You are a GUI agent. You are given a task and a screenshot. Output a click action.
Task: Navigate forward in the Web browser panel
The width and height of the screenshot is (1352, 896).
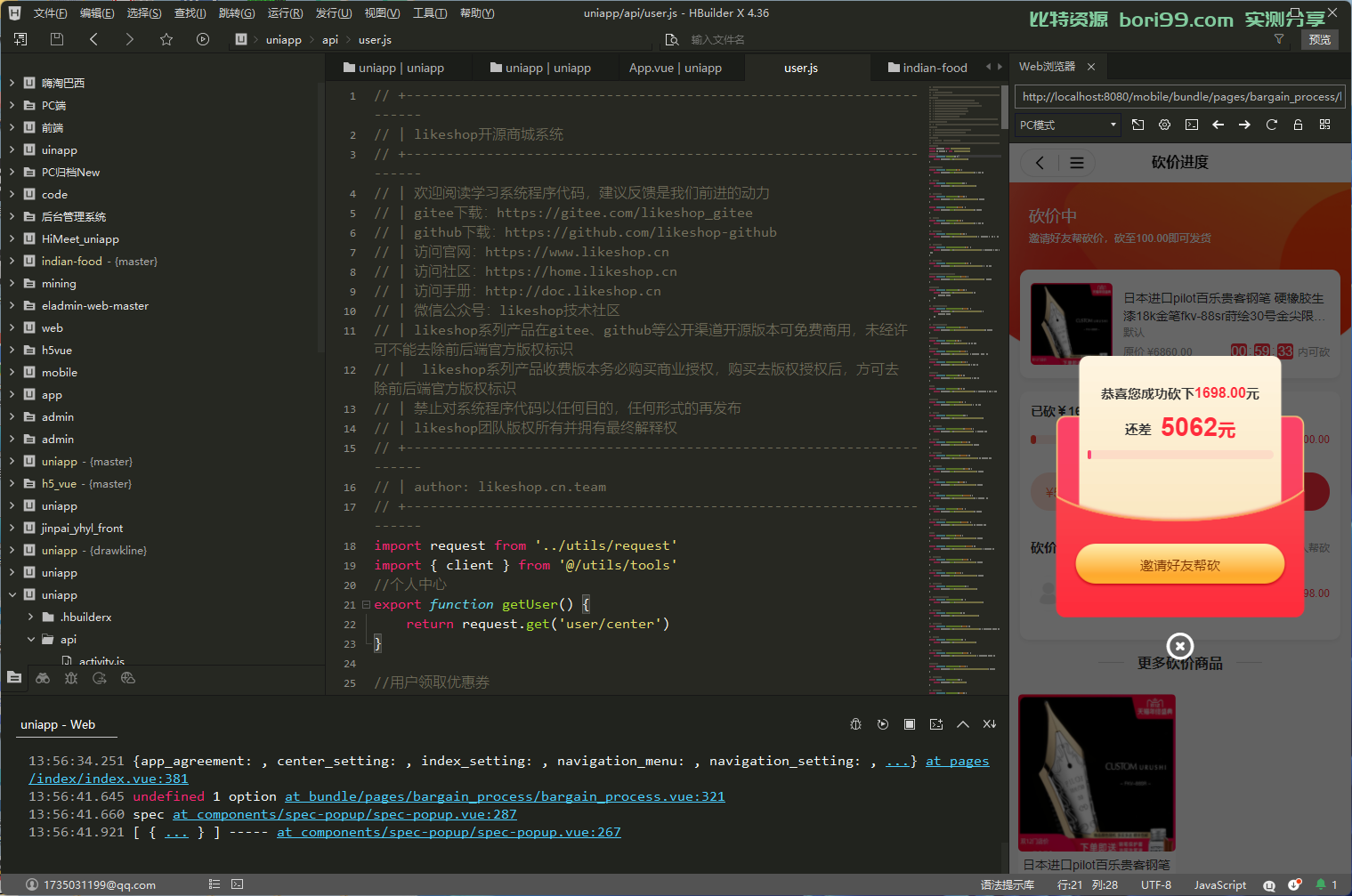[x=1244, y=125]
